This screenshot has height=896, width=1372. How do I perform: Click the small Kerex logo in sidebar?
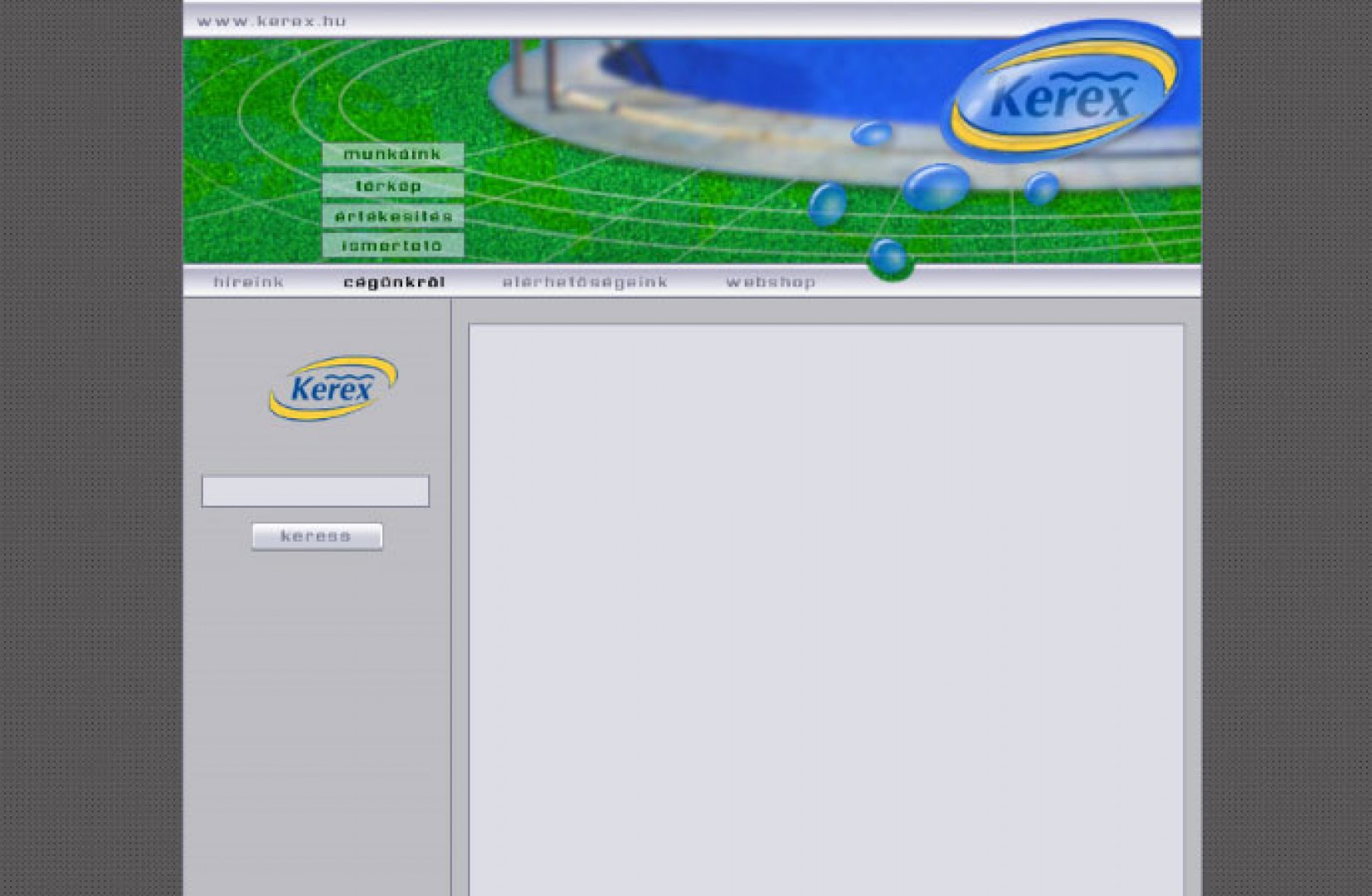pos(333,387)
